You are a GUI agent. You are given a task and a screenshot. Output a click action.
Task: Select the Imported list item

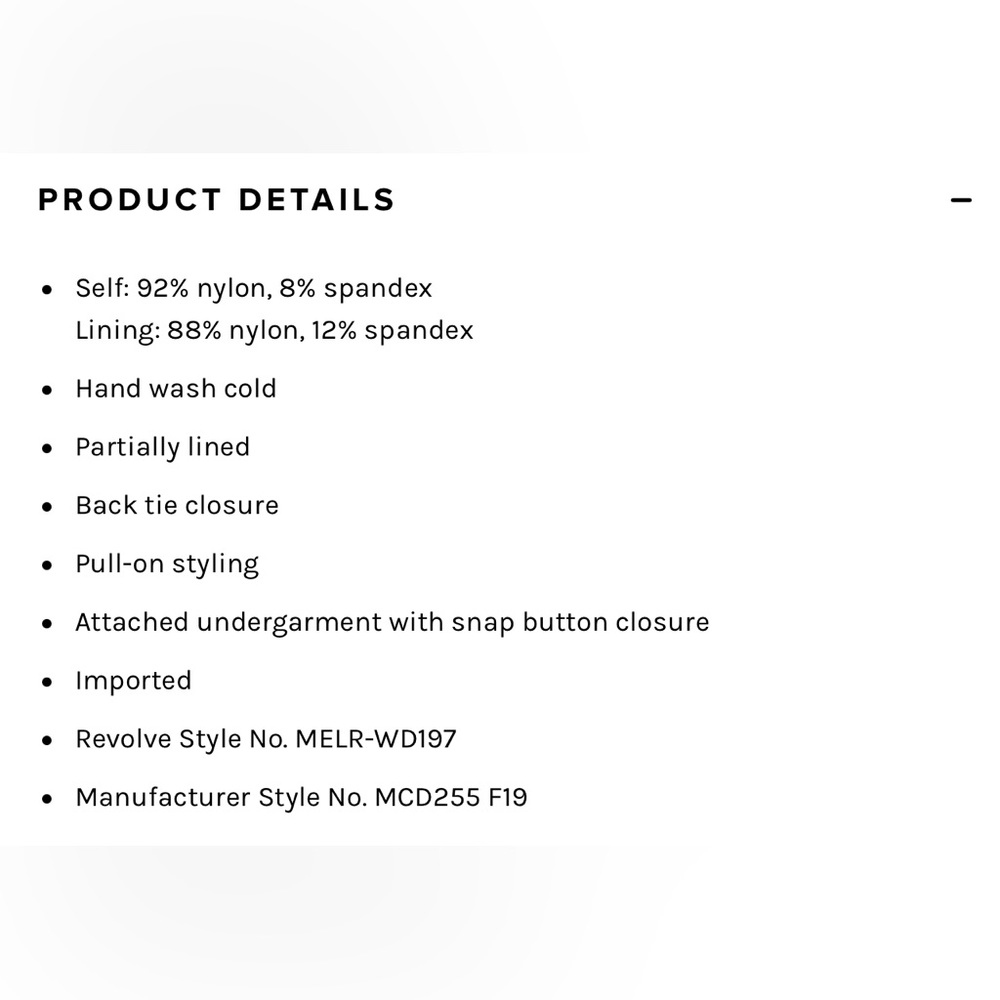(133, 681)
